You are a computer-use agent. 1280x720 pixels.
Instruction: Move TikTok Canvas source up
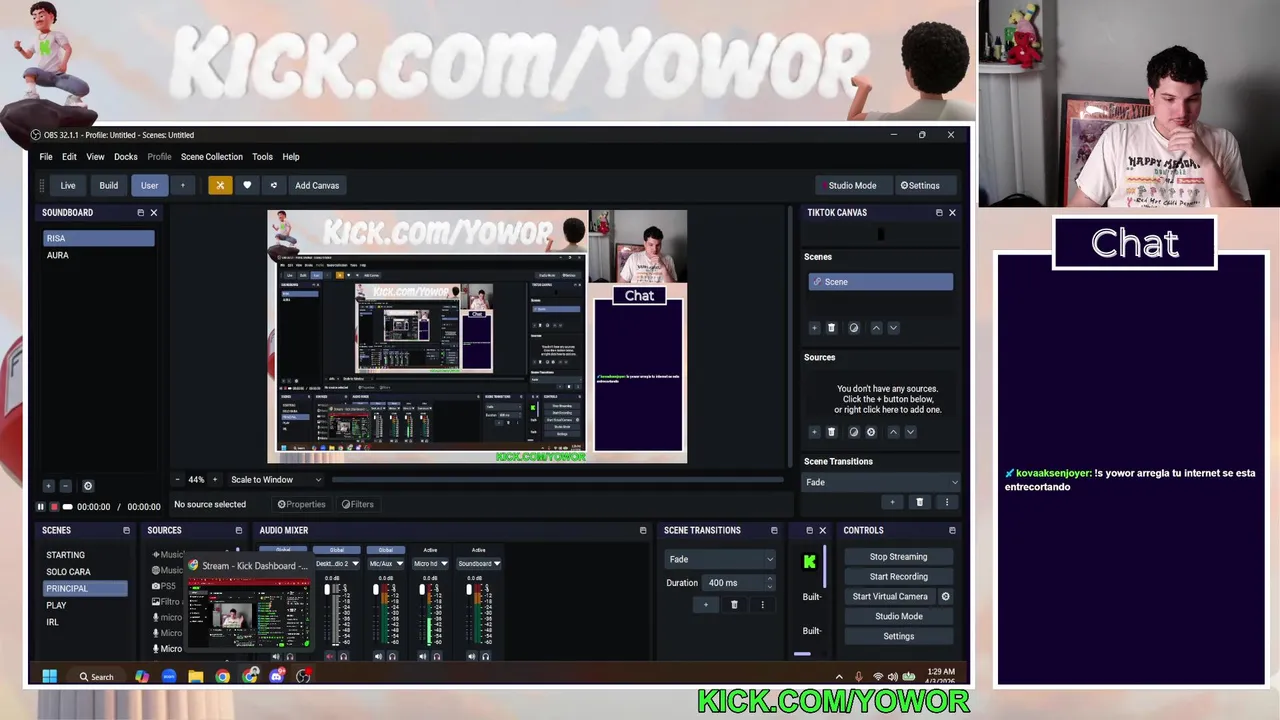(x=893, y=432)
